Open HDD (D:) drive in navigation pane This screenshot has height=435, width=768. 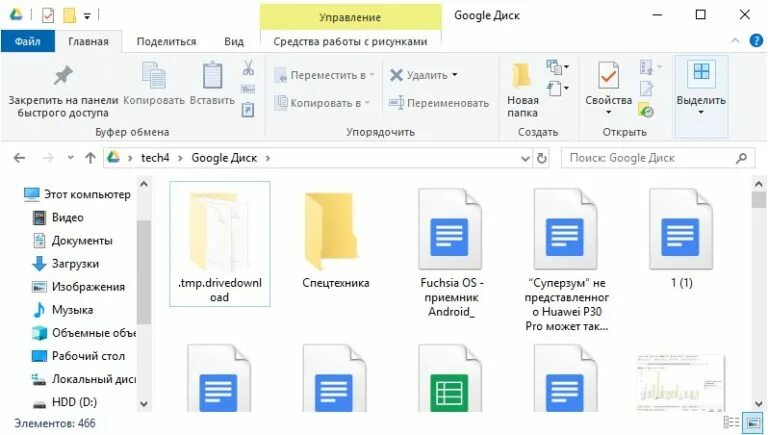(65, 402)
